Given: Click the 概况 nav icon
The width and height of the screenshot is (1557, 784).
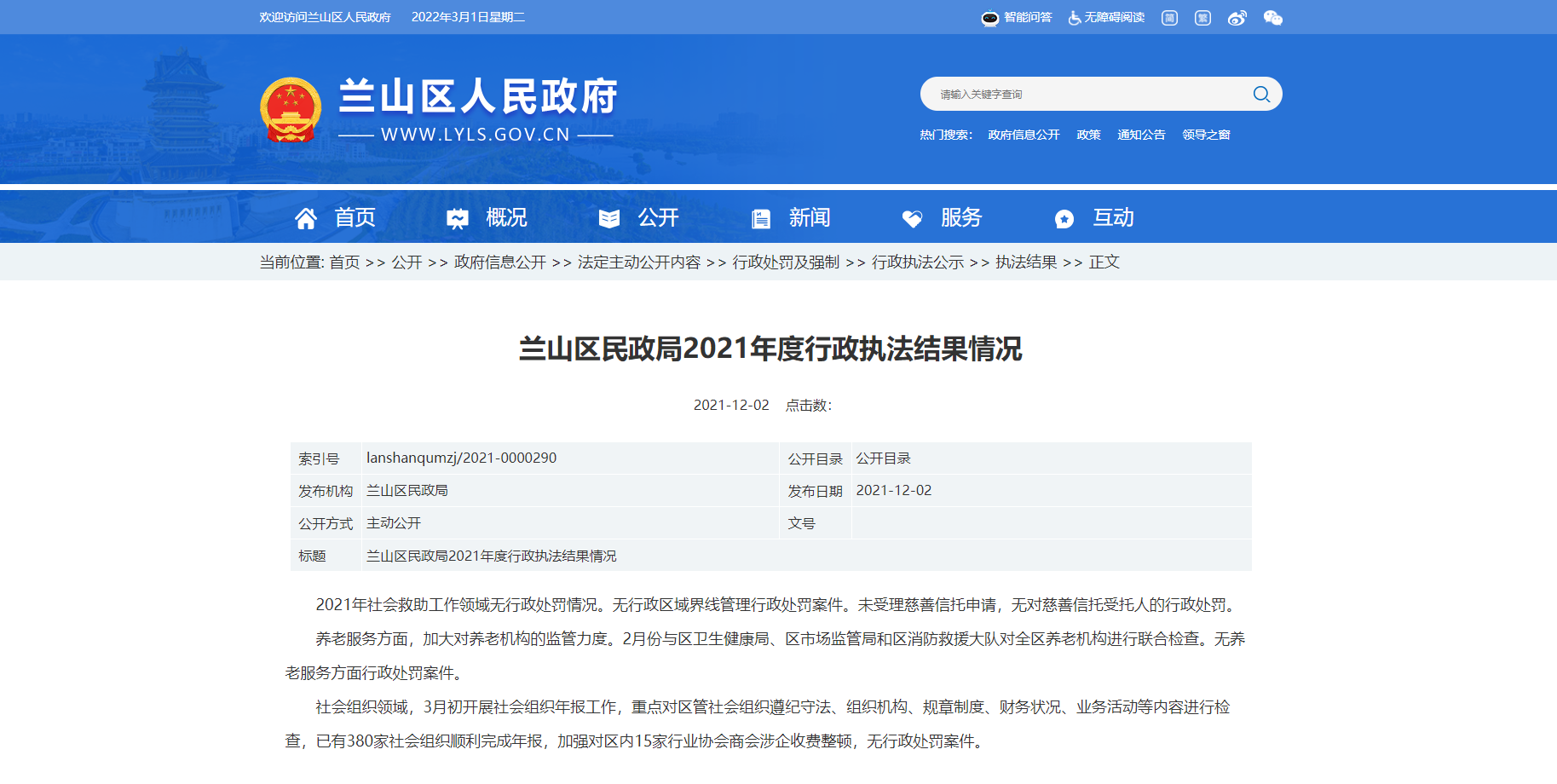Looking at the screenshot, I should click(458, 219).
